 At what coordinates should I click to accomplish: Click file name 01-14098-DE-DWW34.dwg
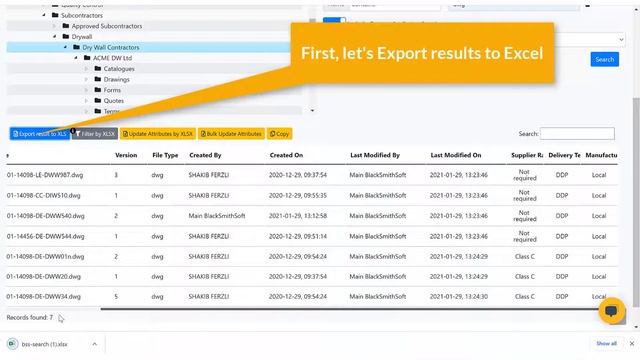click(x=44, y=297)
